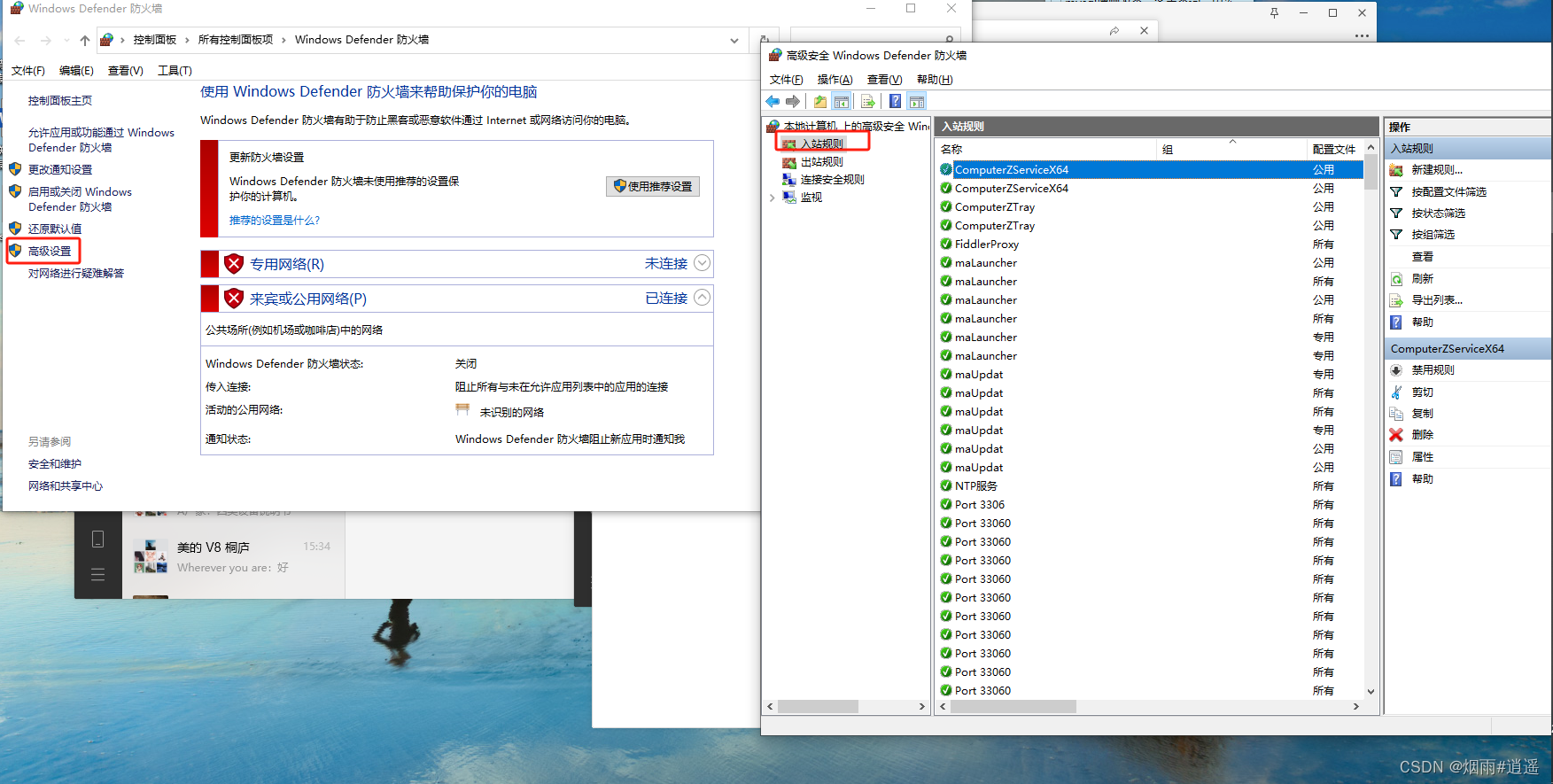Click the forward arrow in advanced firewall toolbar
The width and height of the screenshot is (1553, 784).
pos(793,101)
